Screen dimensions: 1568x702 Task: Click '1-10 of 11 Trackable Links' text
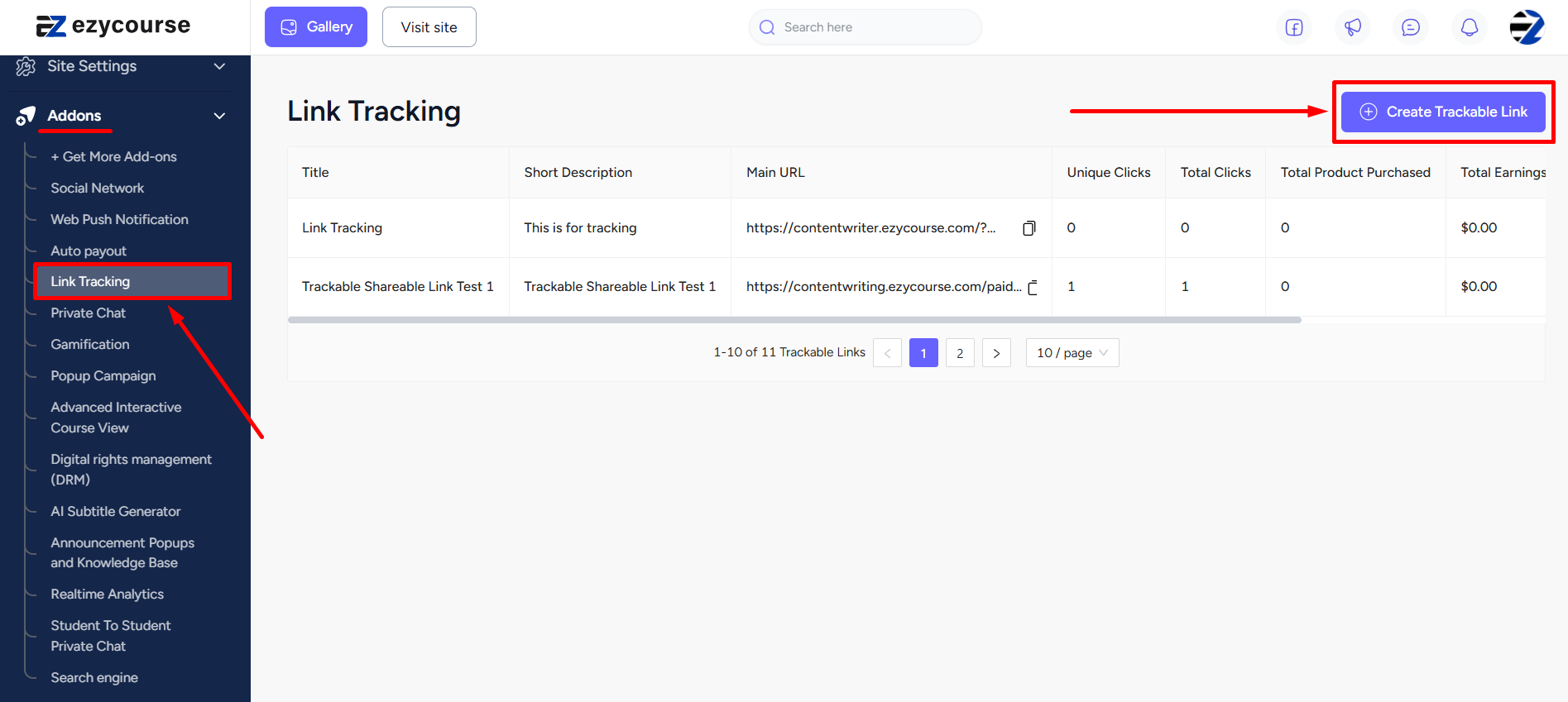[x=789, y=352]
